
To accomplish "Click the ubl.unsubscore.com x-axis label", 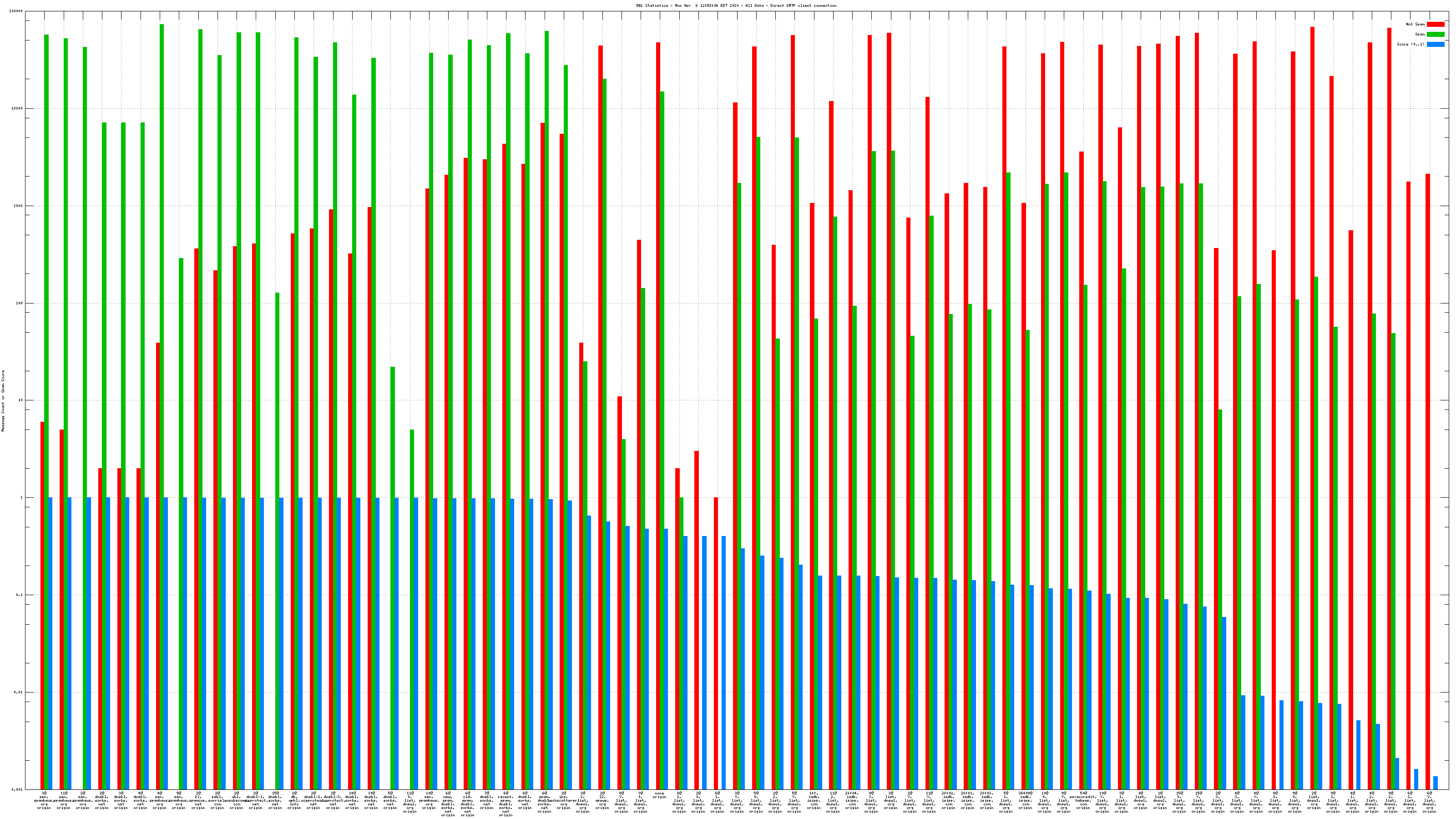I will 236,800.
